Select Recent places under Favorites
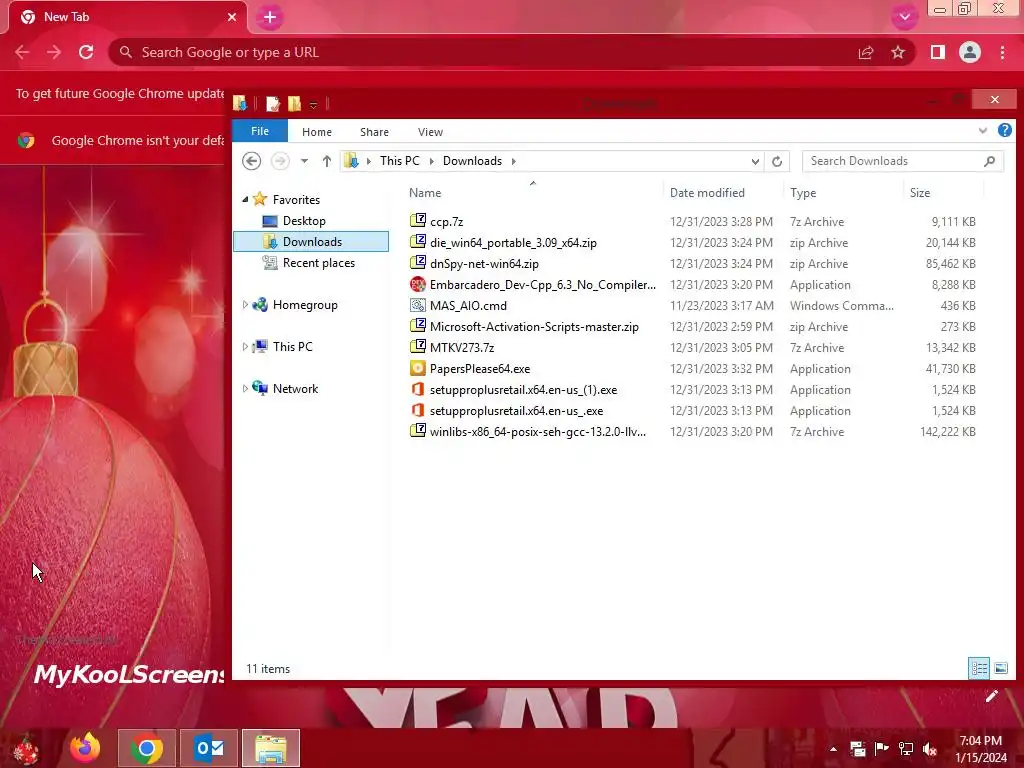 coord(318,263)
